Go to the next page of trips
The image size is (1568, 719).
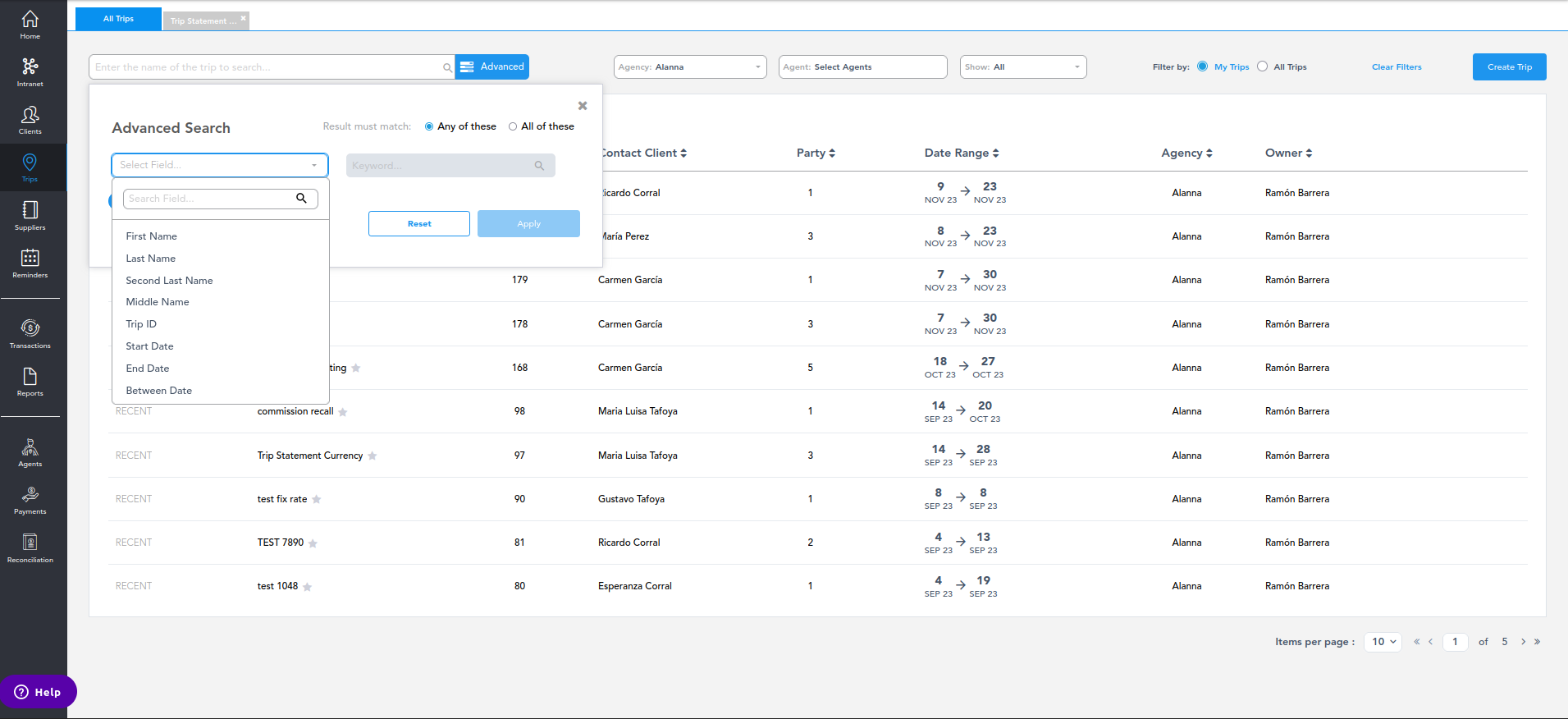(x=1524, y=642)
